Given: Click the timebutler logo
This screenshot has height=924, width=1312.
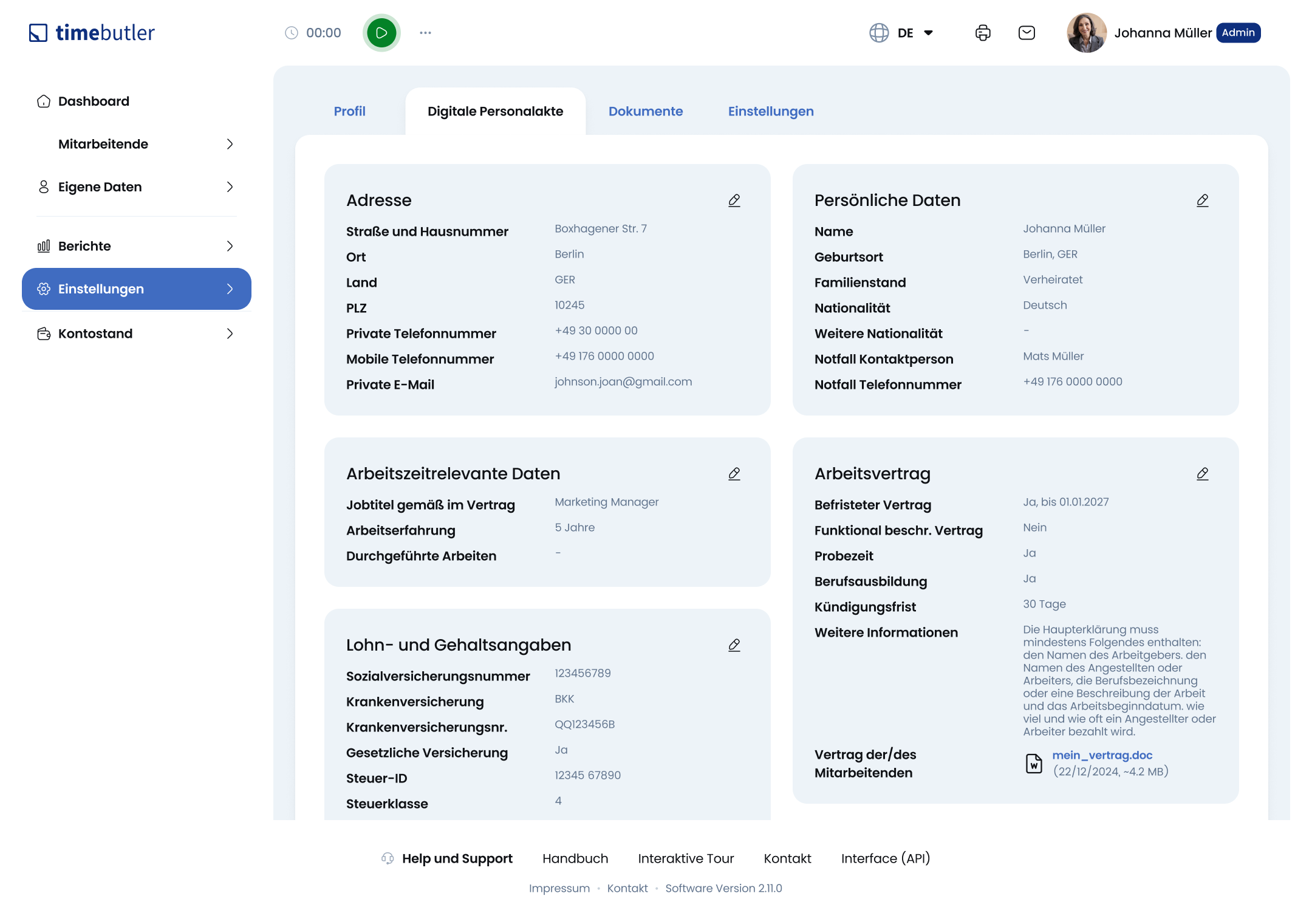Looking at the screenshot, I should [x=92, y=33].
